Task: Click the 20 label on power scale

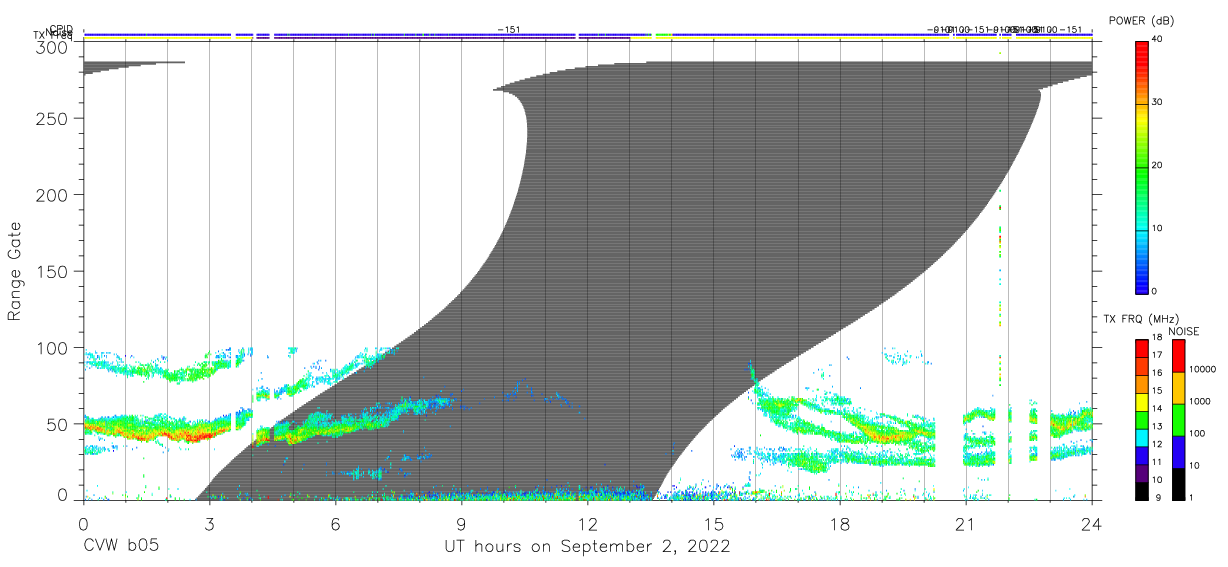Action: tap(1159, 166)
